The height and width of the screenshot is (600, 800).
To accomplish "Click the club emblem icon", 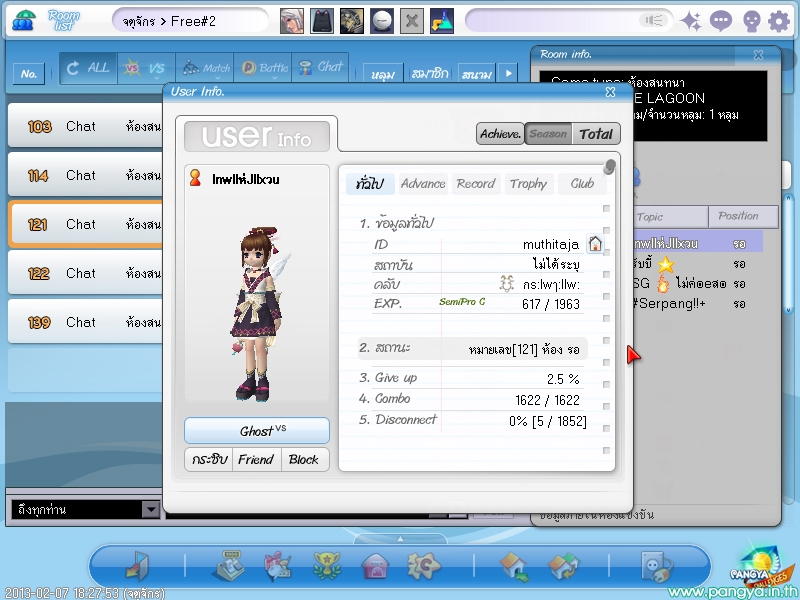I will tap(507, 284).
